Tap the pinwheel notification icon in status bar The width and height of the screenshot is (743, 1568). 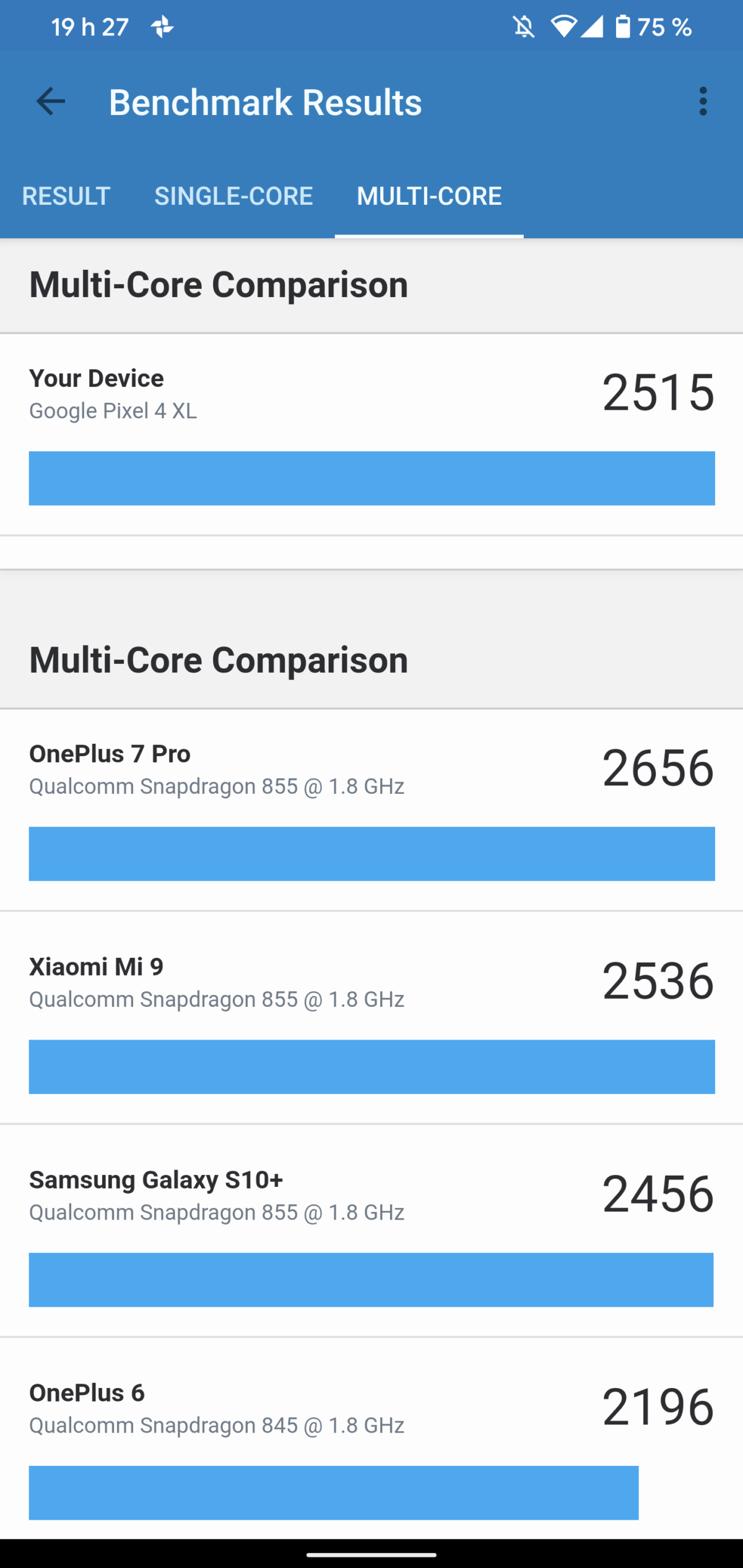click(x=163, y=27)
